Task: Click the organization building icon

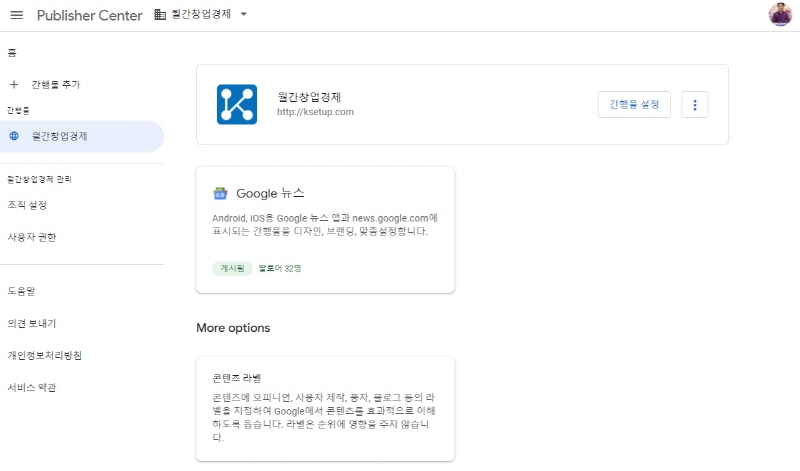Action: pos(160,15)
